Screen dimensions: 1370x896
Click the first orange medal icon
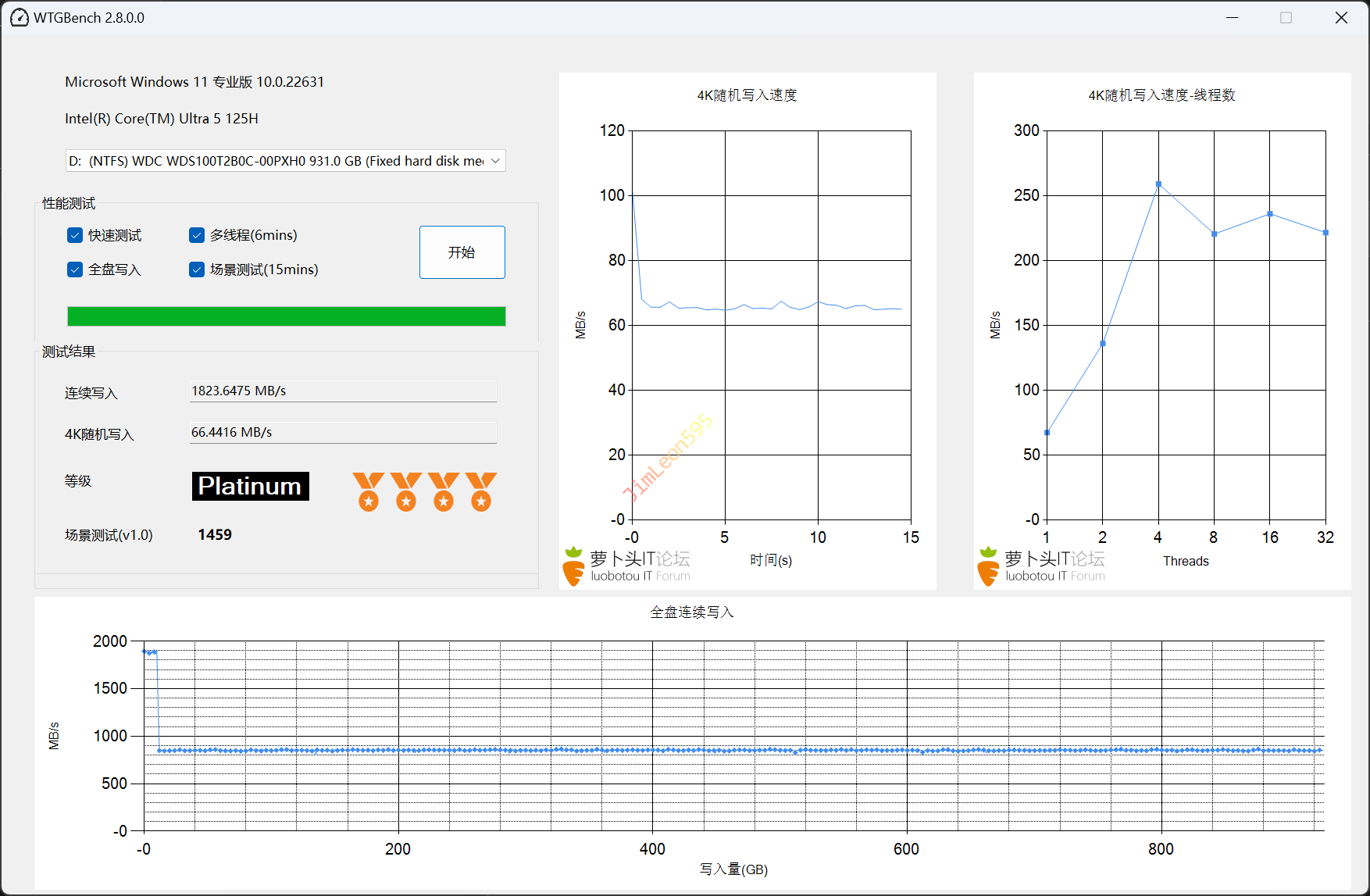point(368,491)
